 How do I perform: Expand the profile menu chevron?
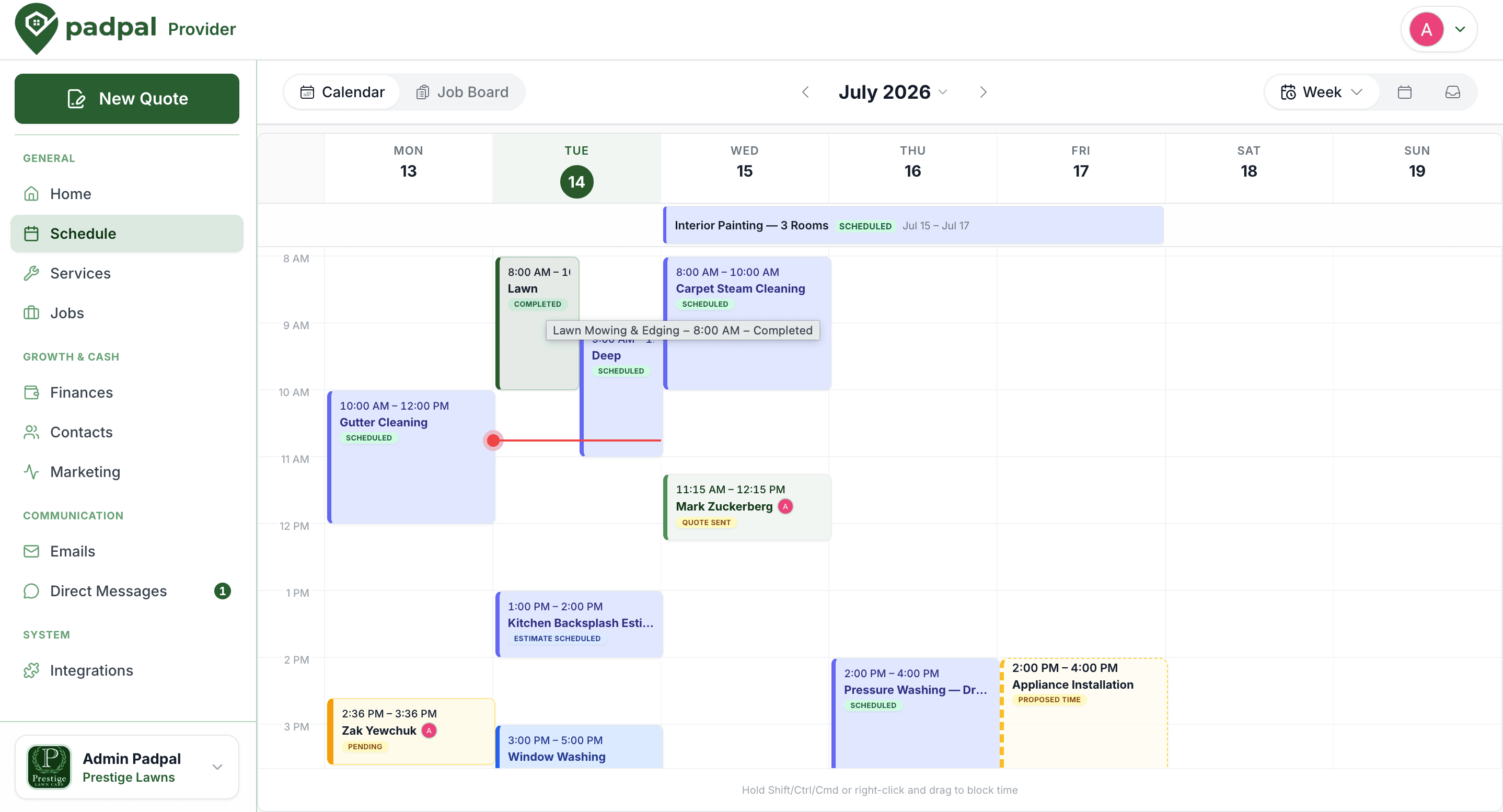[1460, 29]
